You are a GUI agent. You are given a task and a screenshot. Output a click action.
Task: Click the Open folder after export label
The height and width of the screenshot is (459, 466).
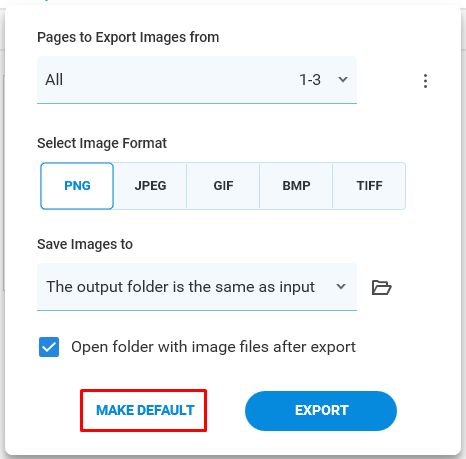pos(213,347)
